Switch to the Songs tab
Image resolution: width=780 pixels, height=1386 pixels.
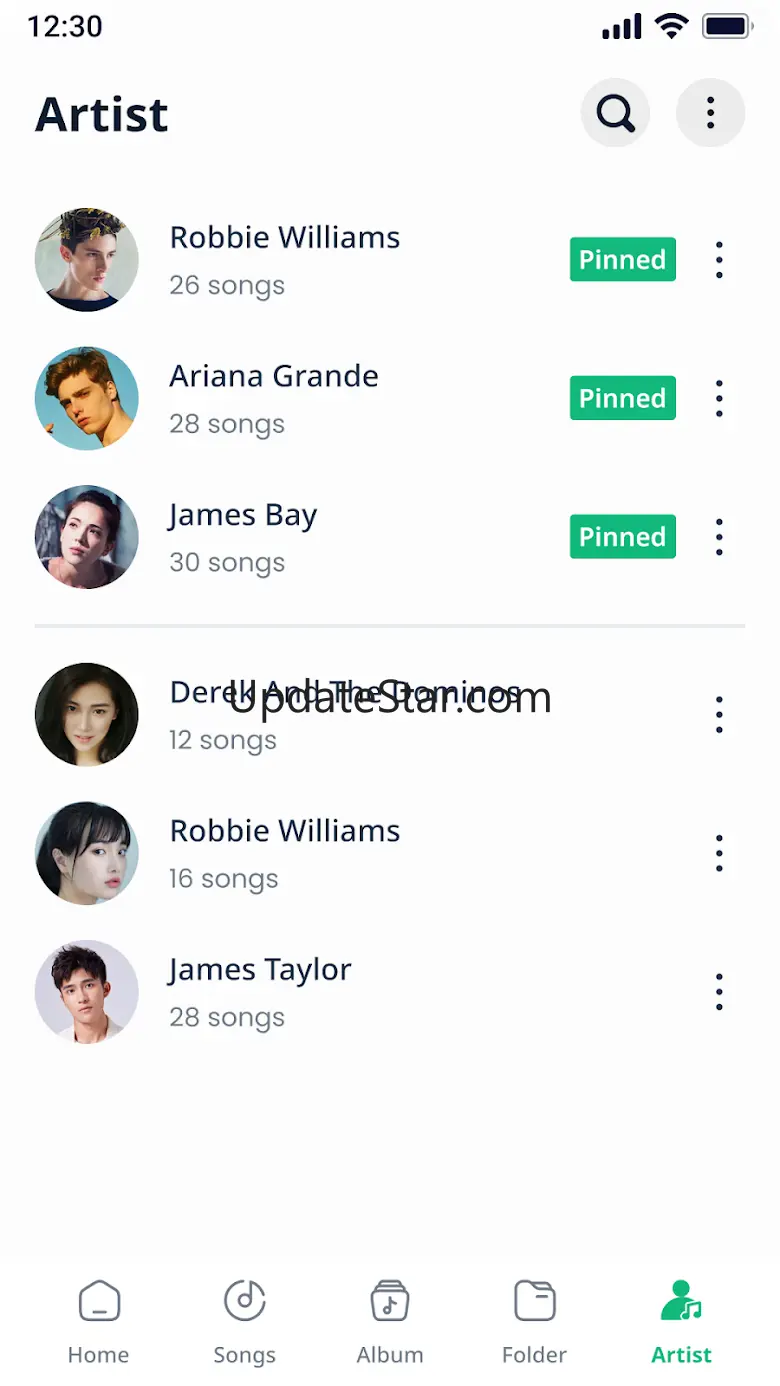244,1321
